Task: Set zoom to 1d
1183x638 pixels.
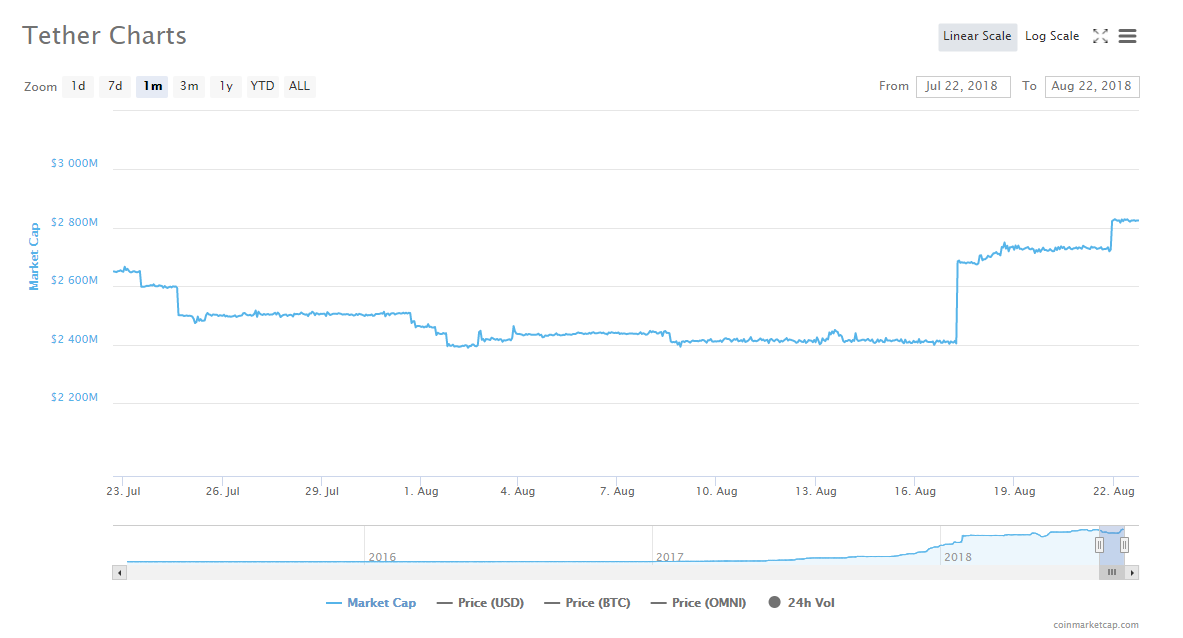Action: tap(78, 86)
